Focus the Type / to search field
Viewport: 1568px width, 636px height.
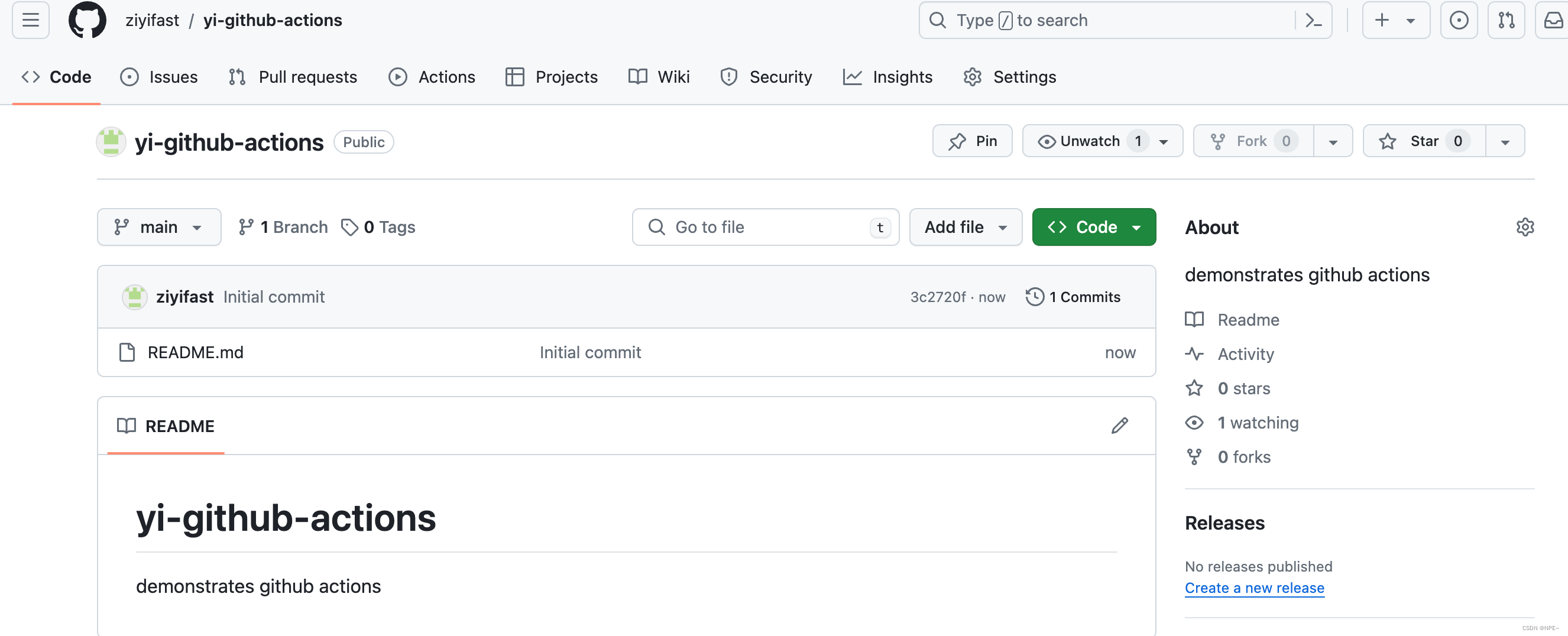[1125, 20]
